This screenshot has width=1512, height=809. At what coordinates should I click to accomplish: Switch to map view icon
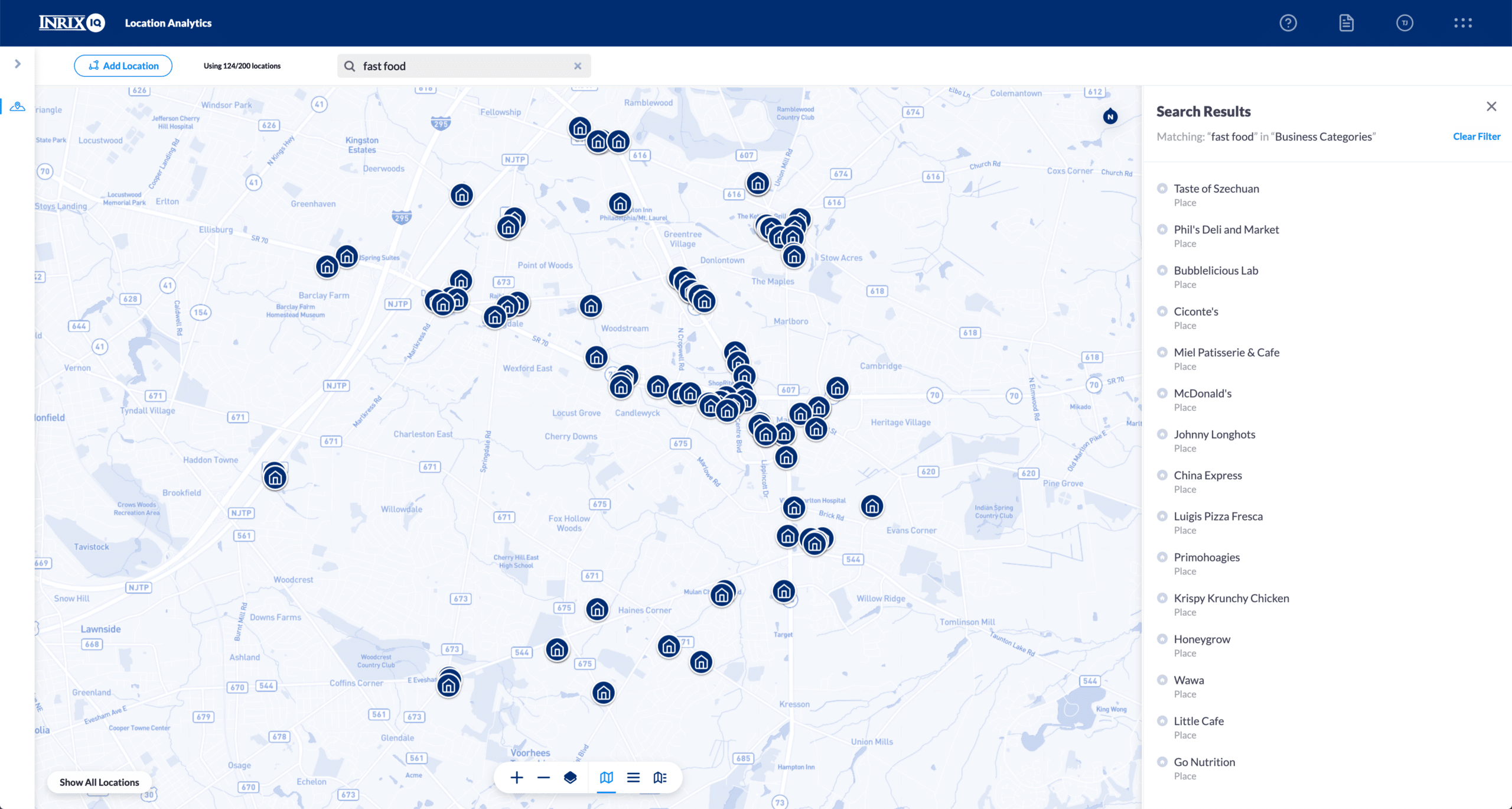tap(607, 778)
